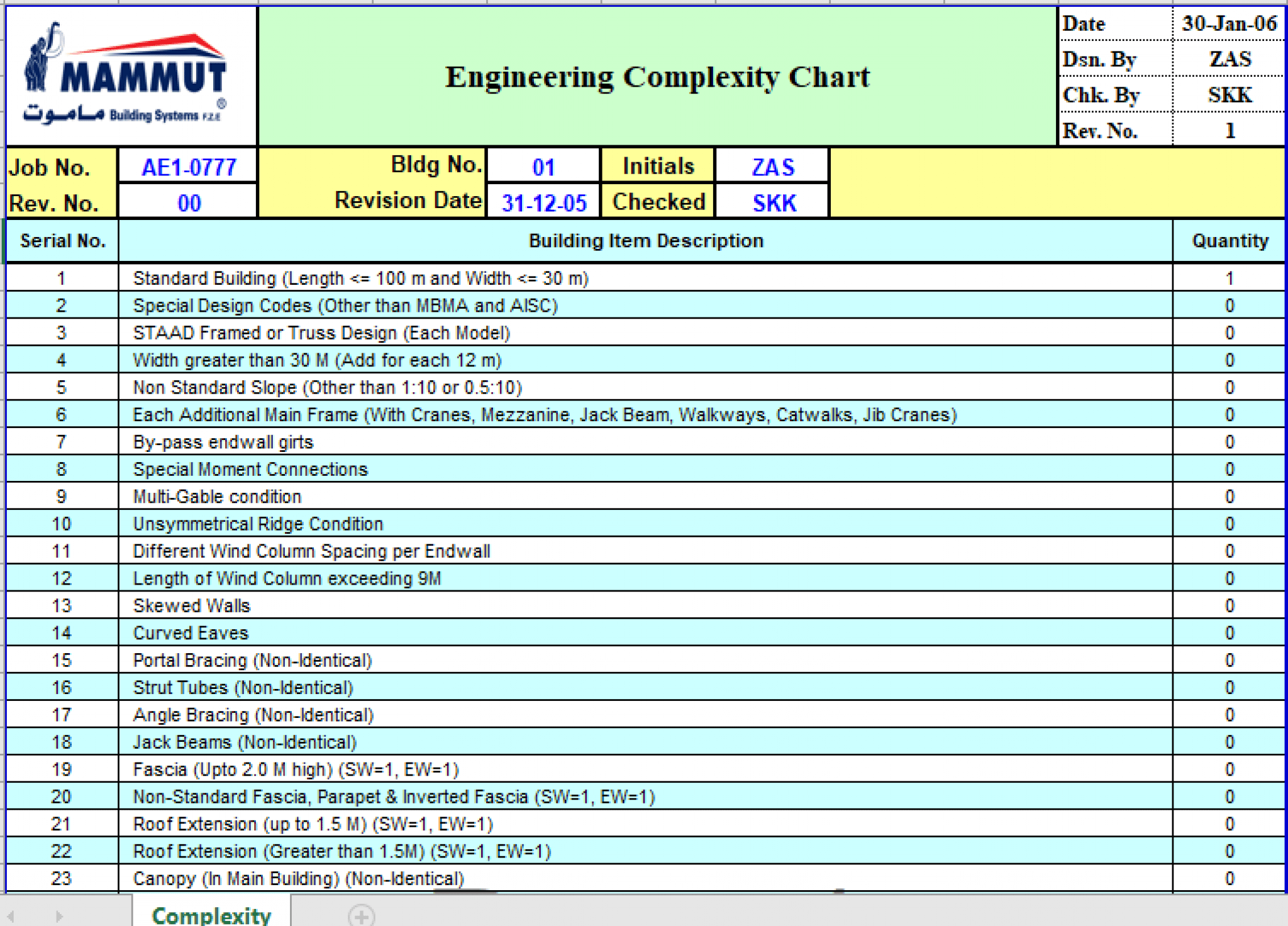Click the Quantity column header
1288x926 pixels.
tap(1230, 241)
